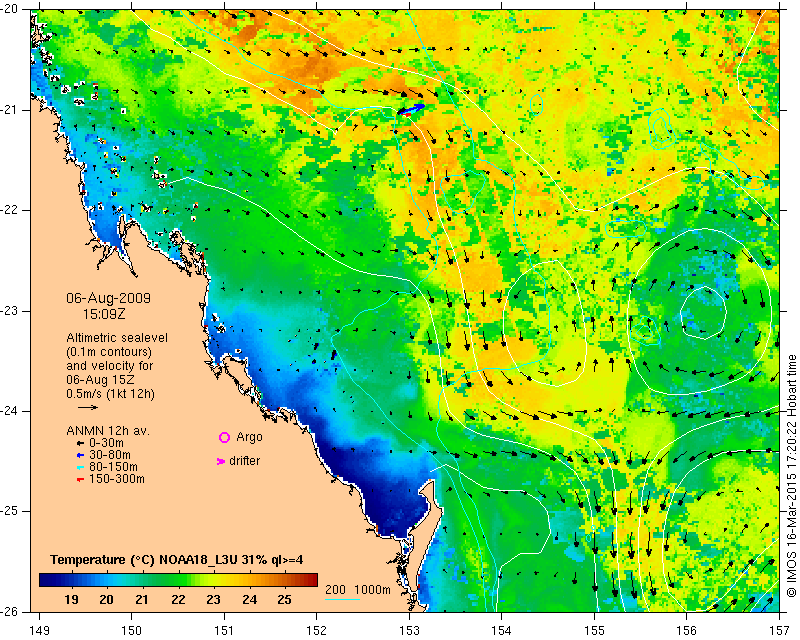The image size is (800, 640).
Task: Click the longitude axis label '152'
Action: 317,630
